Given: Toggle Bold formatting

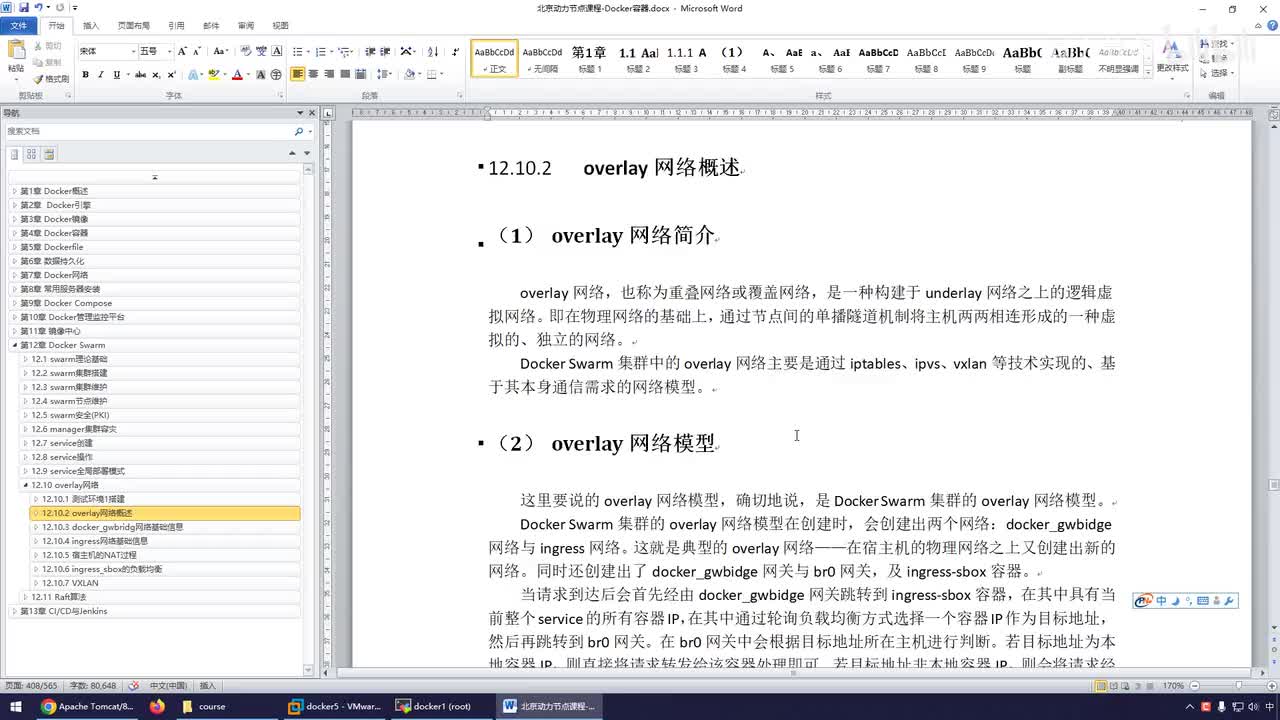Looking at the screenshot, I should [85, 74].
